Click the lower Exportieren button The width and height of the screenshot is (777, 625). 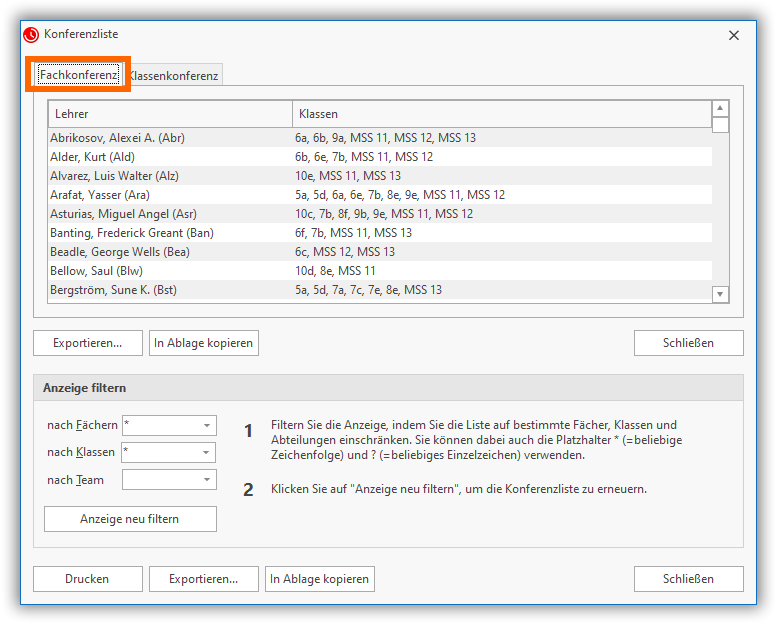(x=203, y=579)
